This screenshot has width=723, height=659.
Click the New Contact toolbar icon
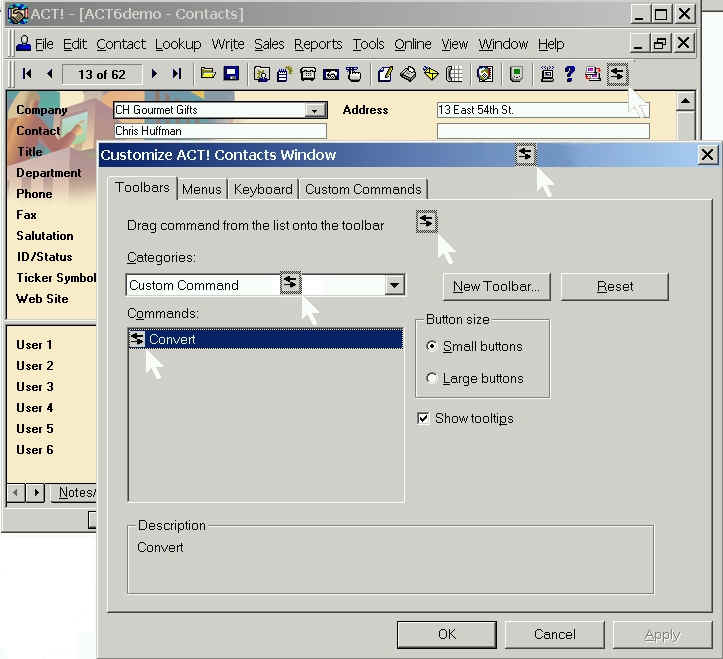click(261, 74)
